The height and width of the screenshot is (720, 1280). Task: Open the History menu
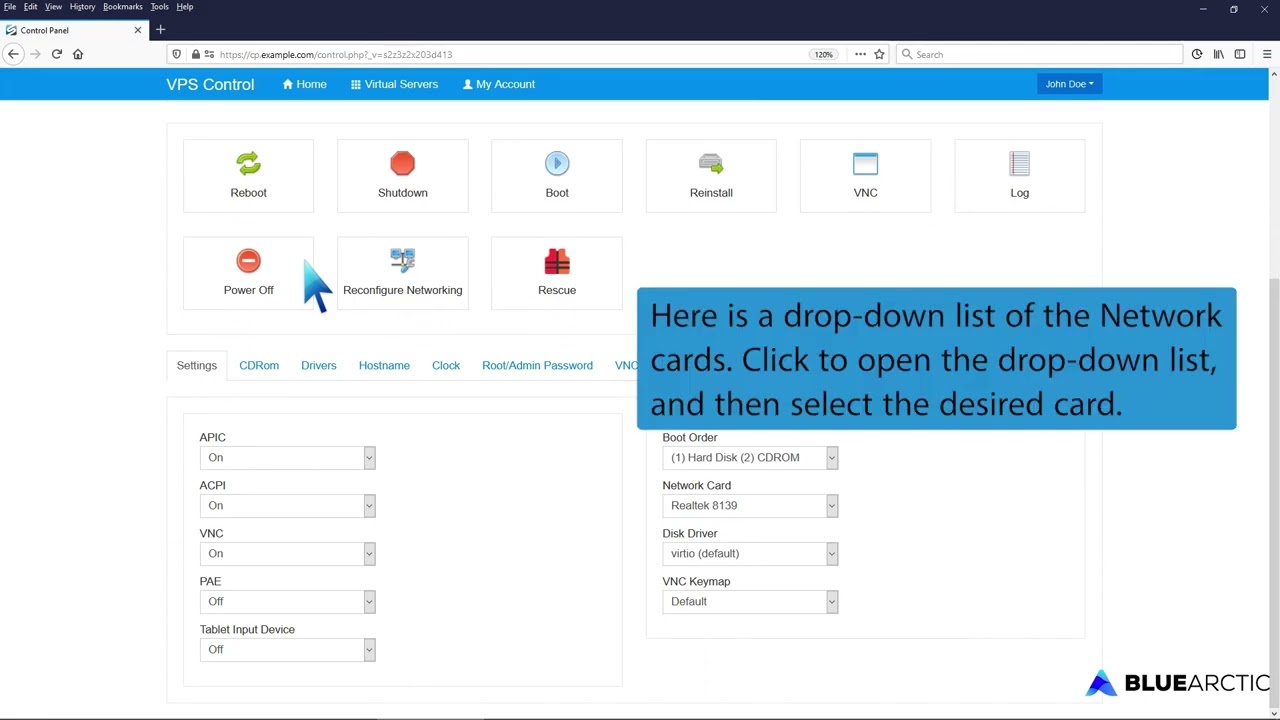pos(82,7)
